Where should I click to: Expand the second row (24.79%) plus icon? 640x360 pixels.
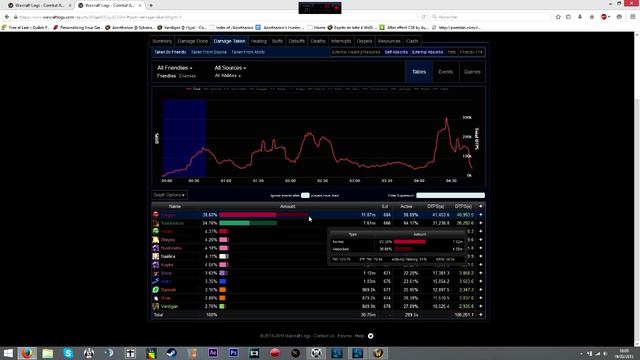tap(480, 223)
